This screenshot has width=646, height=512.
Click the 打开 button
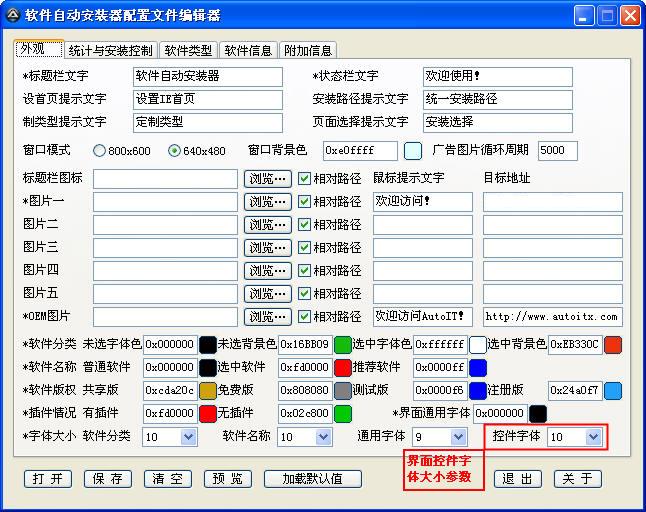pos(48,479)
